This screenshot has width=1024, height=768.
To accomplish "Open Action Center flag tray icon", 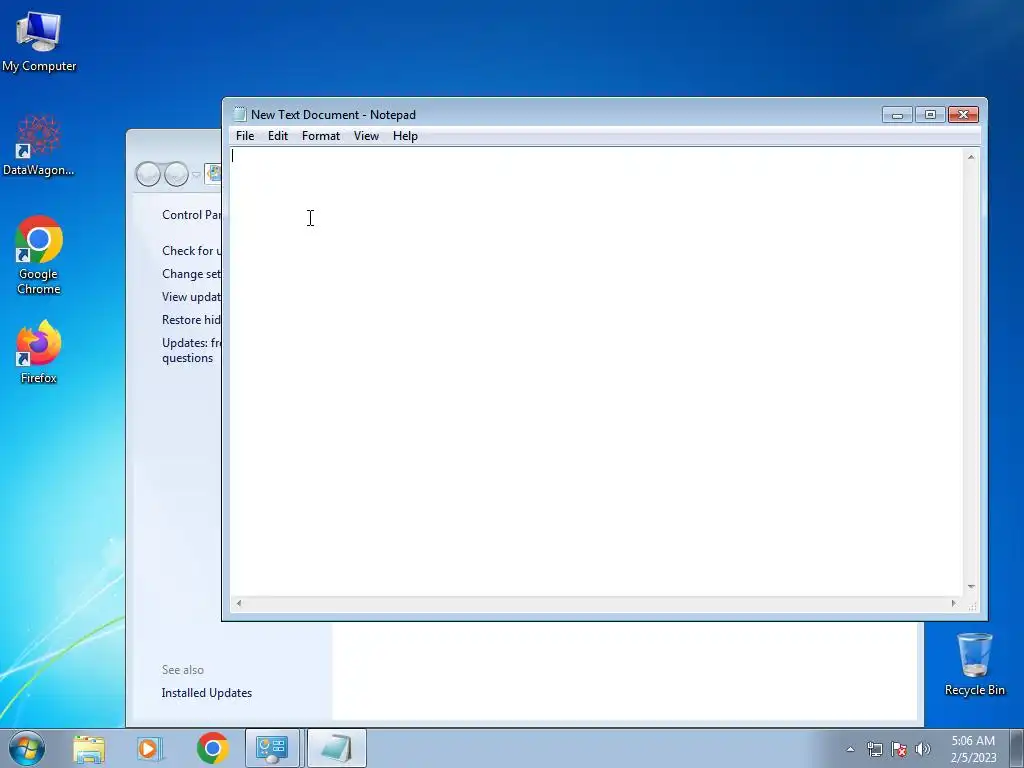I will [x=899, y=749].
